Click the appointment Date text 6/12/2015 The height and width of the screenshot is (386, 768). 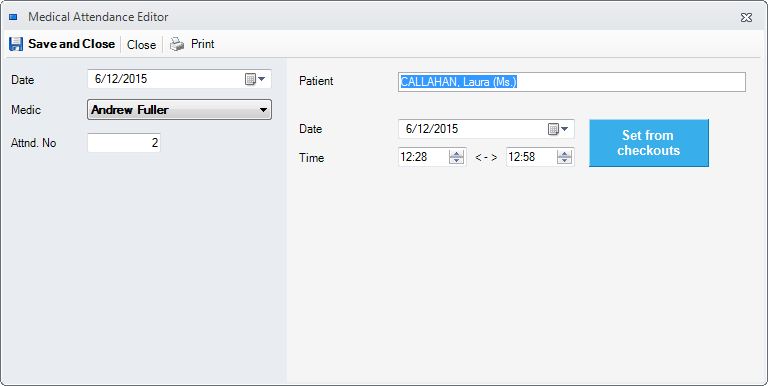tap(432, 129)
